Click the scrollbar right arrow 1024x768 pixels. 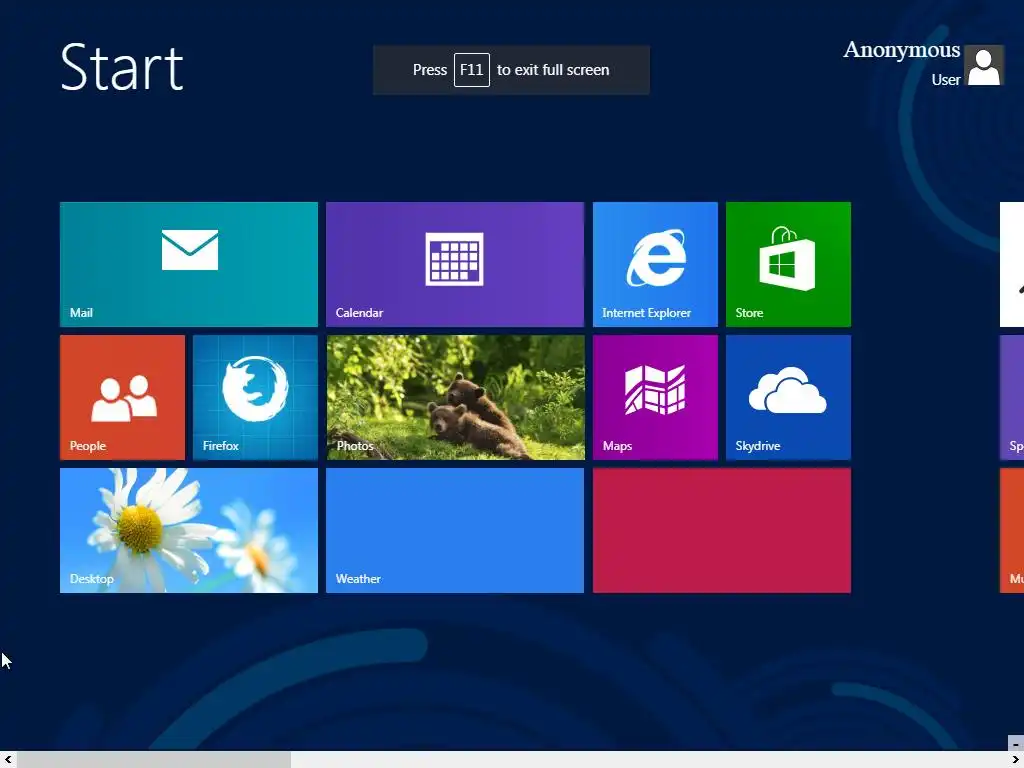click(x=1016, y=760)
